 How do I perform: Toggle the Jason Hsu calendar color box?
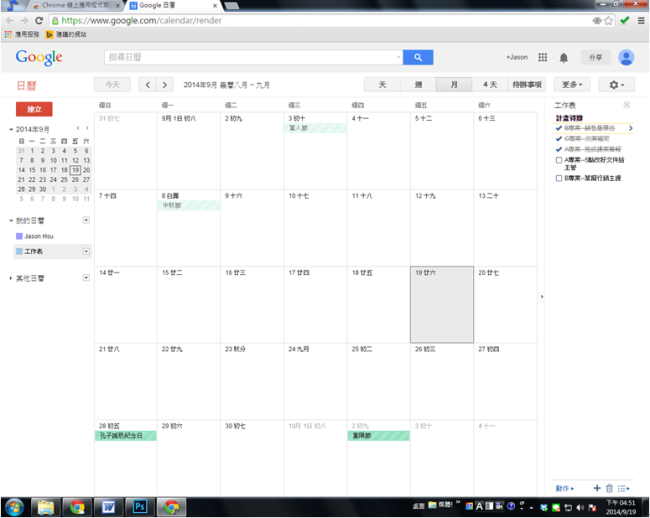coord(19,236)
